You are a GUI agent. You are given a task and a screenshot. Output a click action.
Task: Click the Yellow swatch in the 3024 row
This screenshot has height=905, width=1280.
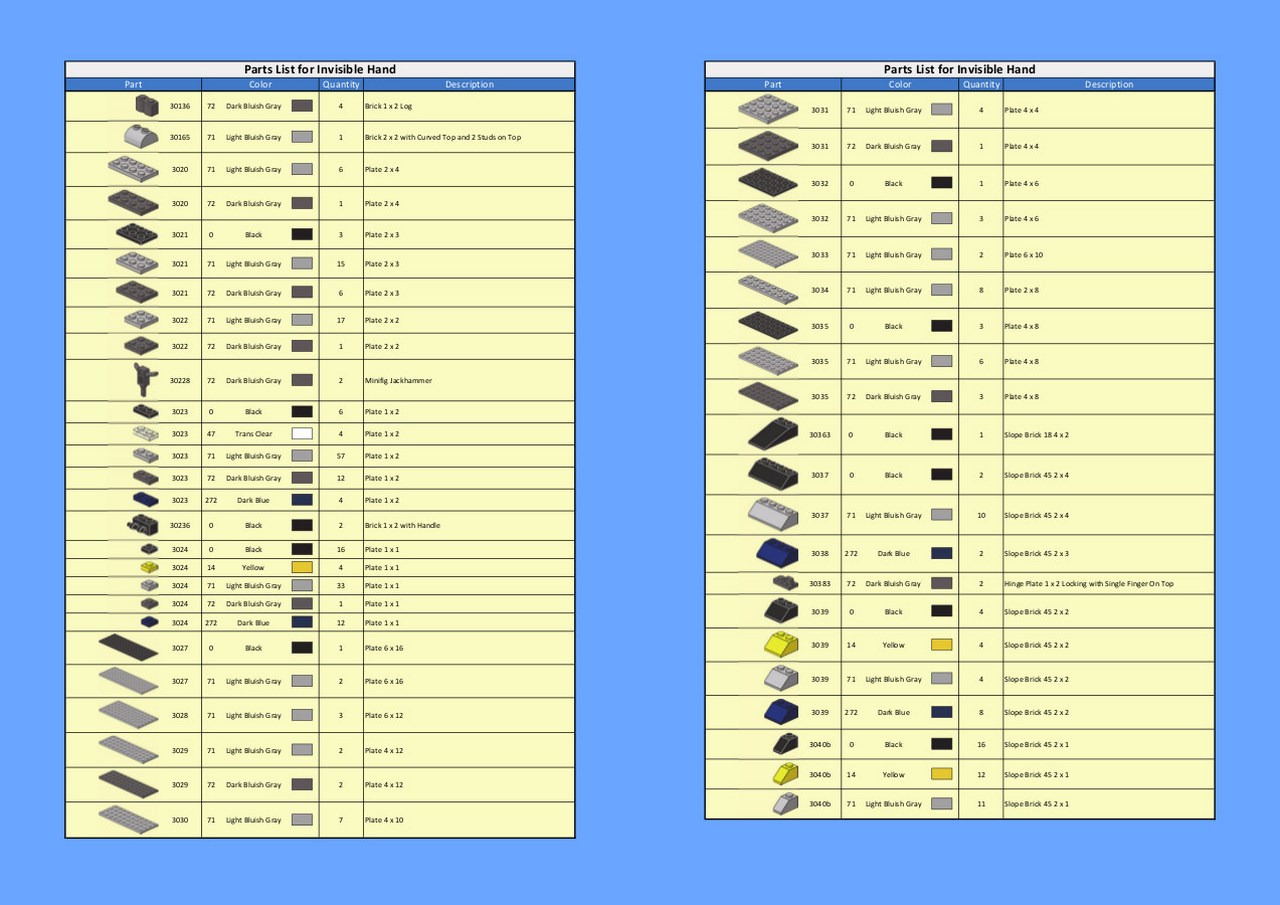pos(302,567)
